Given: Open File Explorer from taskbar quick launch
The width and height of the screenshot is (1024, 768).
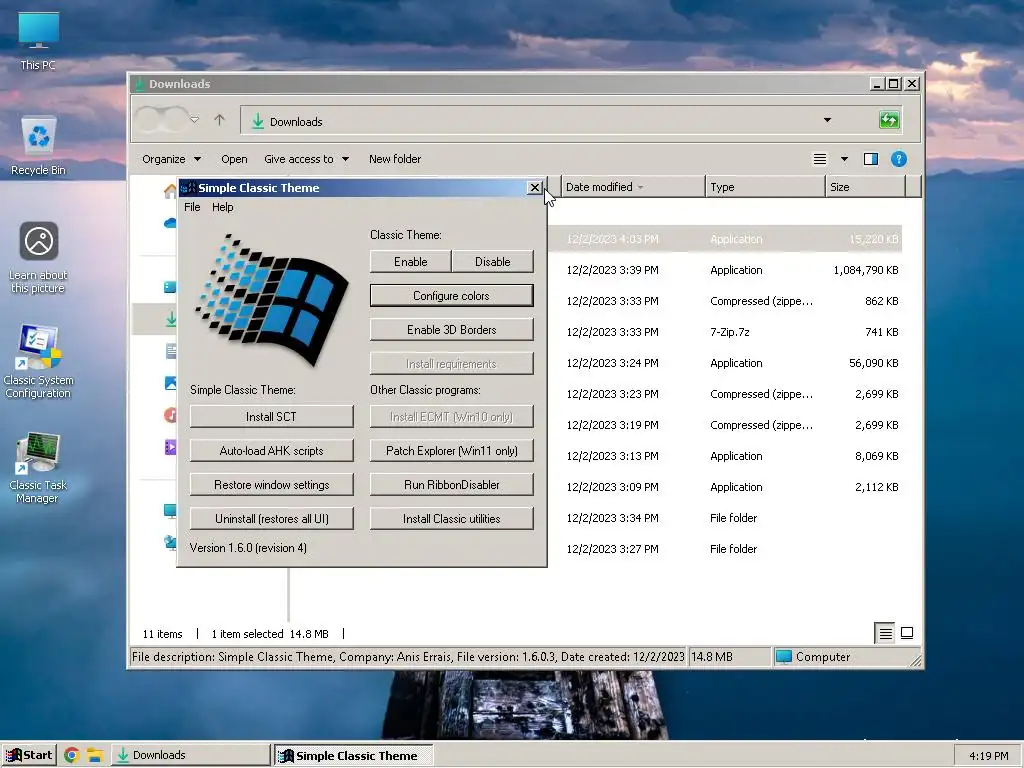Looking at the screenshot, I should (95, 755).
